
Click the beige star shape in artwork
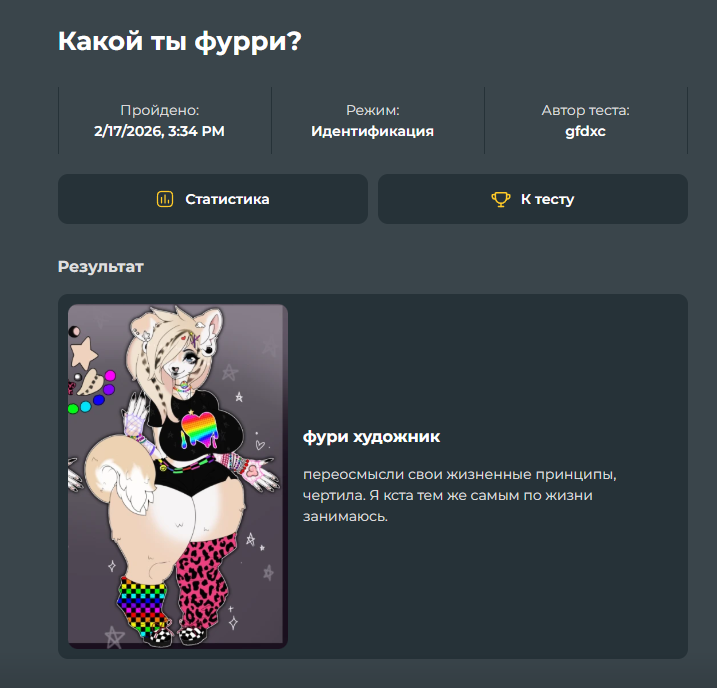(83, 352)
